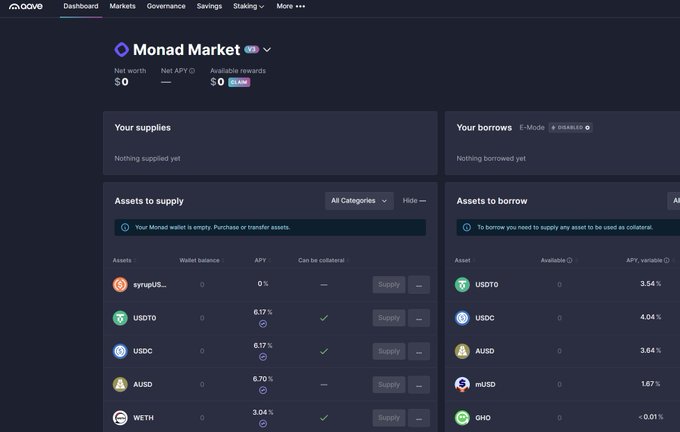Viewport: 680px width, 432px height.
Task: Click the WETH token icon
Action: click(120, 418)
